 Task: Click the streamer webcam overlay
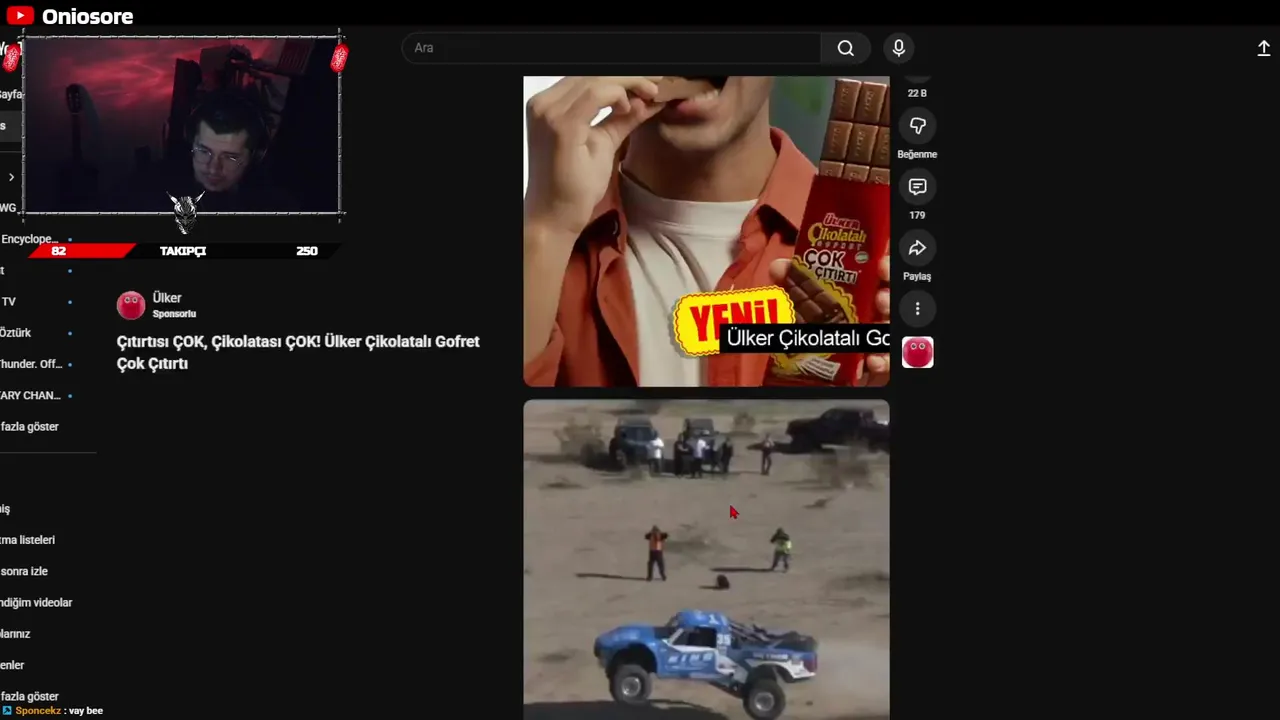[182, 125]
